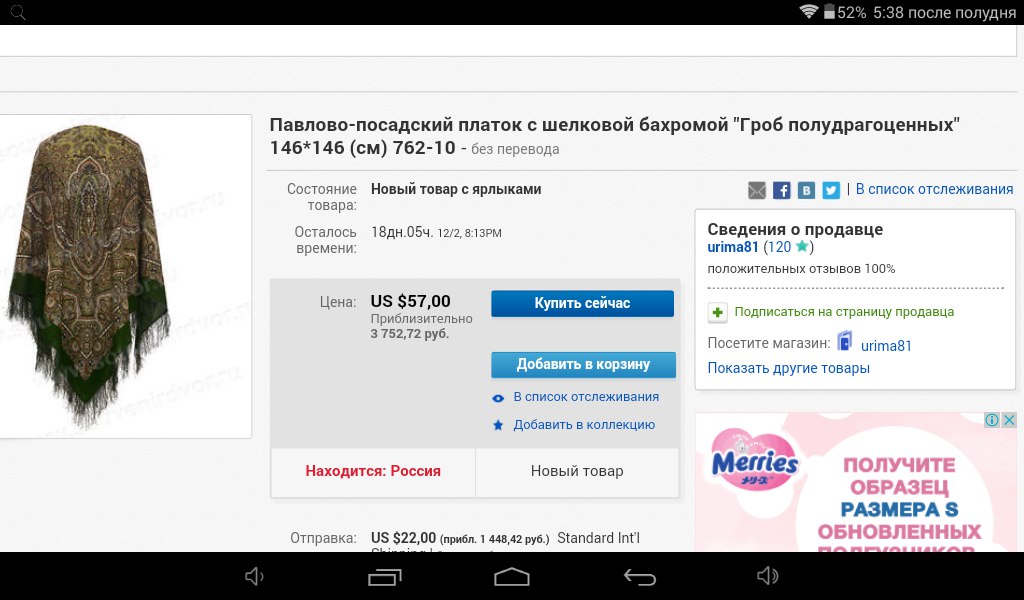Share listing via email icon
Screen dimensions: 1024x600
pos(756,190)
